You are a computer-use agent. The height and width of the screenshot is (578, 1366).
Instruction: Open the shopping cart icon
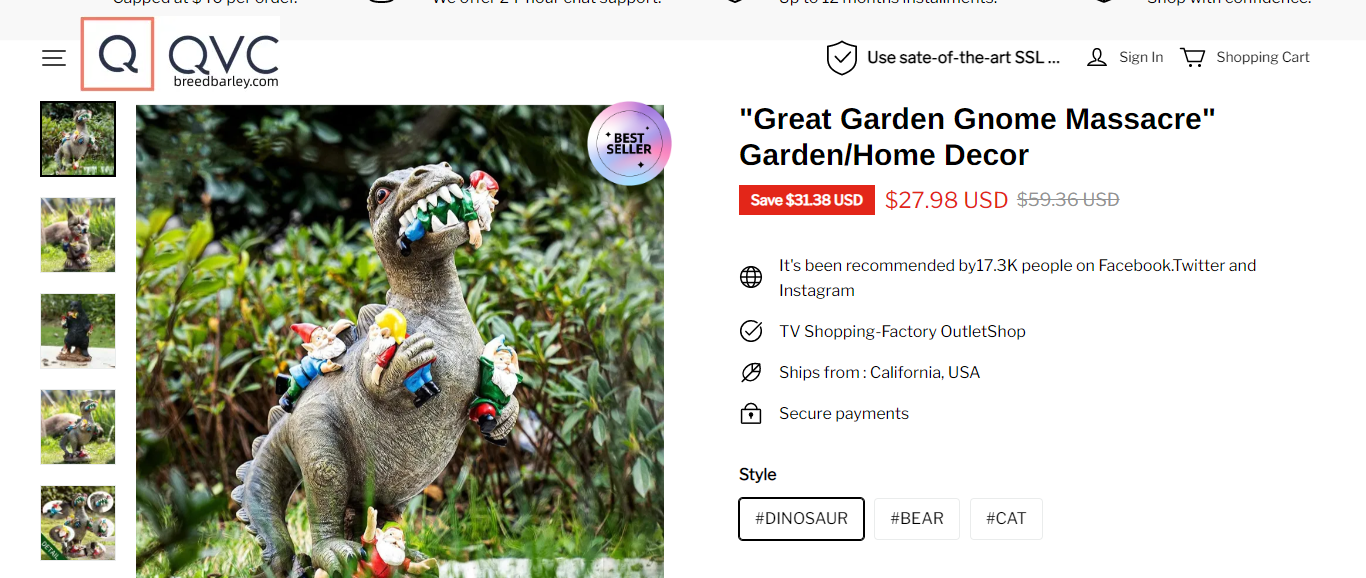pos(1193,57)
